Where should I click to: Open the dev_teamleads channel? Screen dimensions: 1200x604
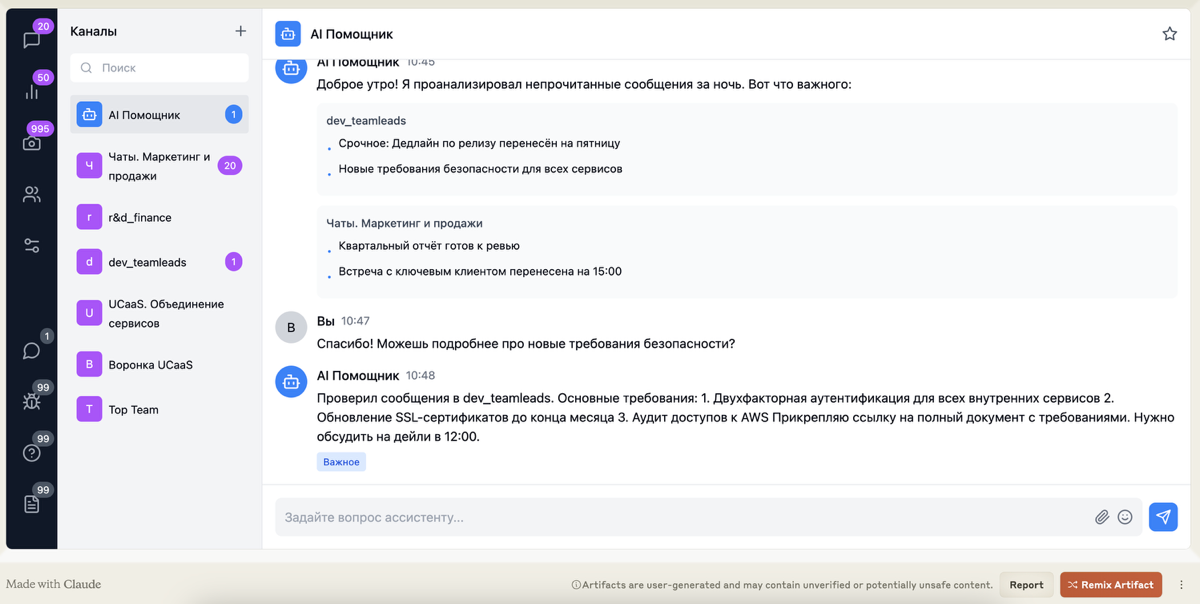pos(160,262)
